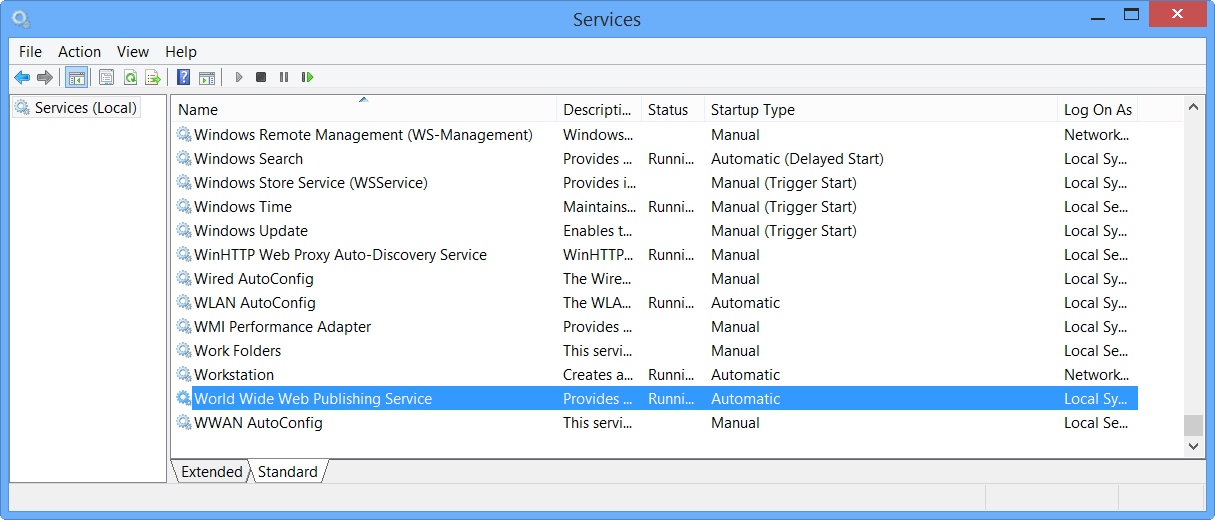
Task: Click the Export List toolbar icon
Action: (153, 77)
